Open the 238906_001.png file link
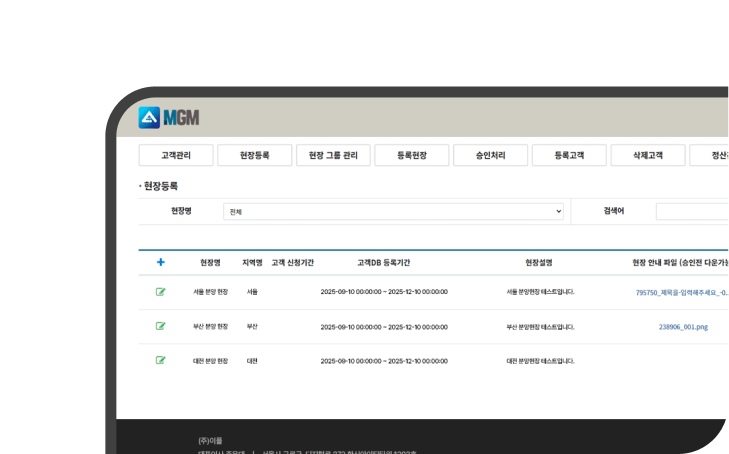 (683, 326)
